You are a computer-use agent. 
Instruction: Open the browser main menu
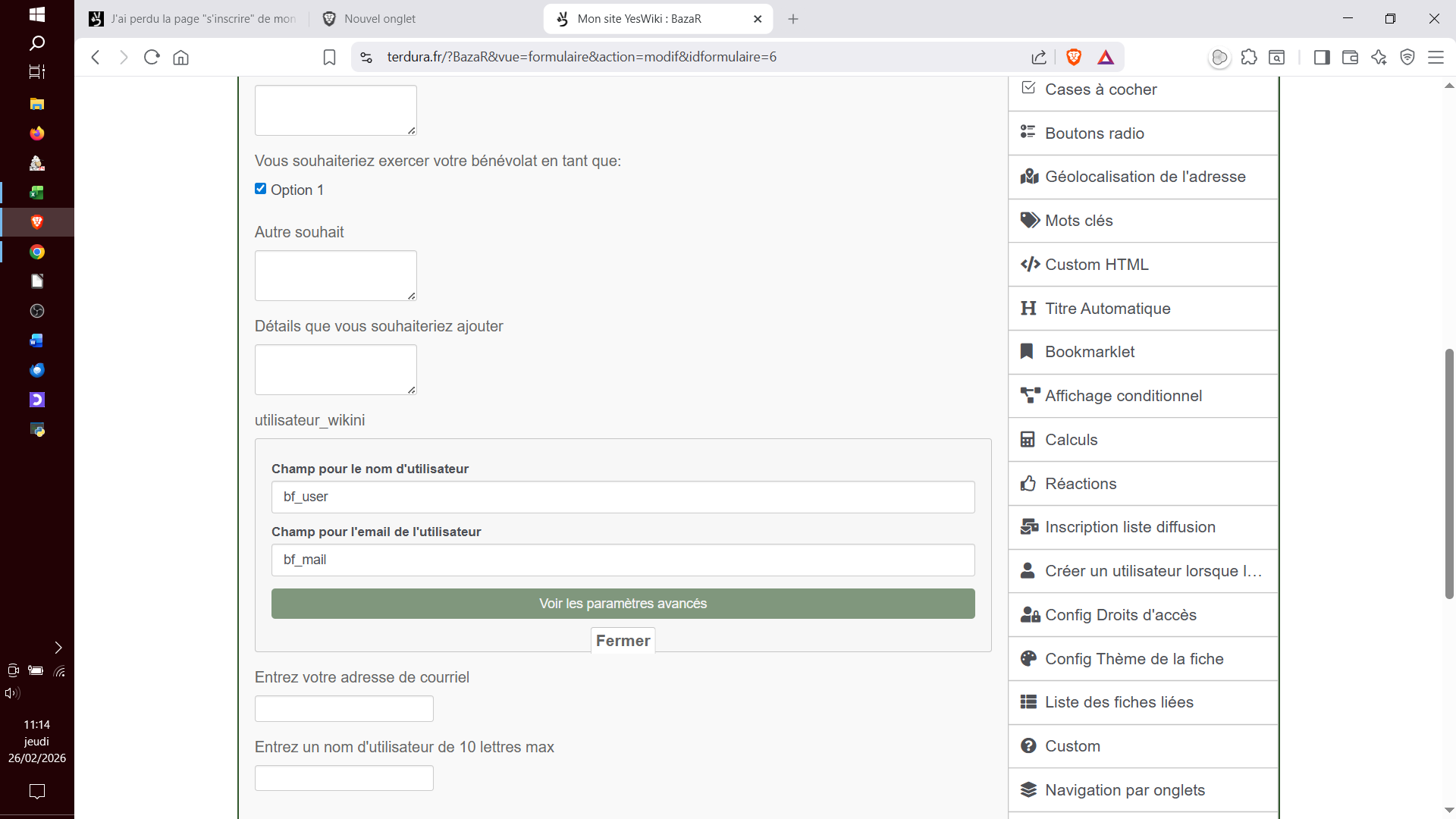tap(1436, 57)
